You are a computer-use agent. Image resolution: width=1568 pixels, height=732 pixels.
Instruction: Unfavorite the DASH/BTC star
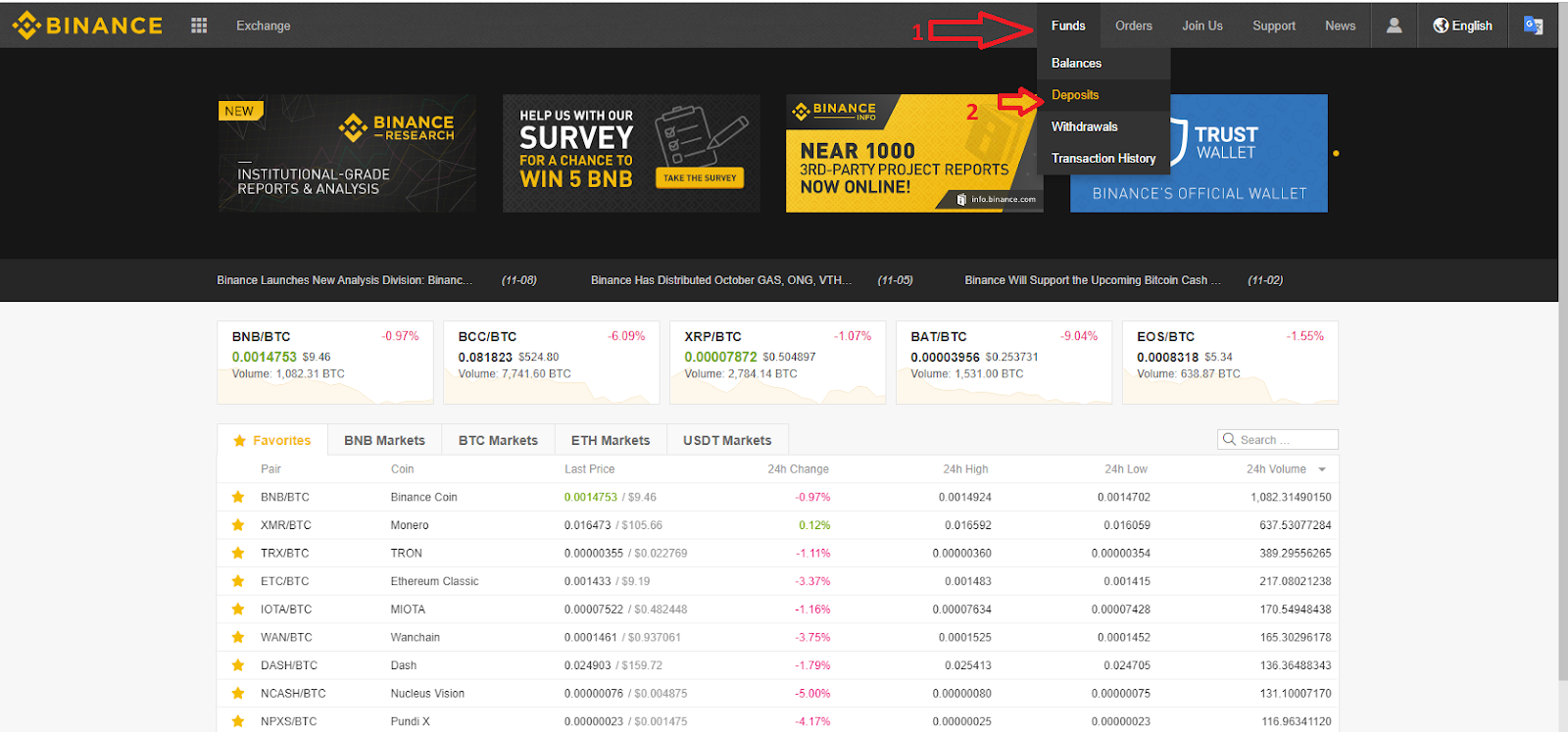click(x=238, y=665)
